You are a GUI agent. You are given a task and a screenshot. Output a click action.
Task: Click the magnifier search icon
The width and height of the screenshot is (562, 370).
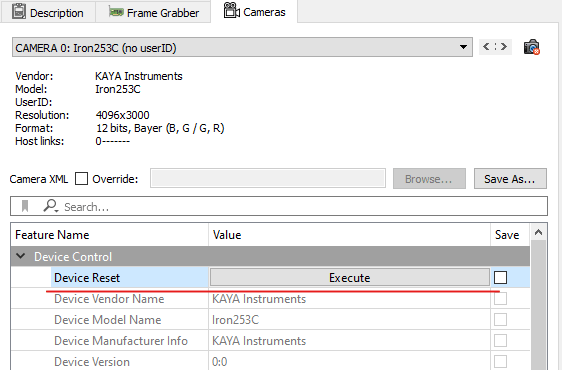(x=51, y=206)
